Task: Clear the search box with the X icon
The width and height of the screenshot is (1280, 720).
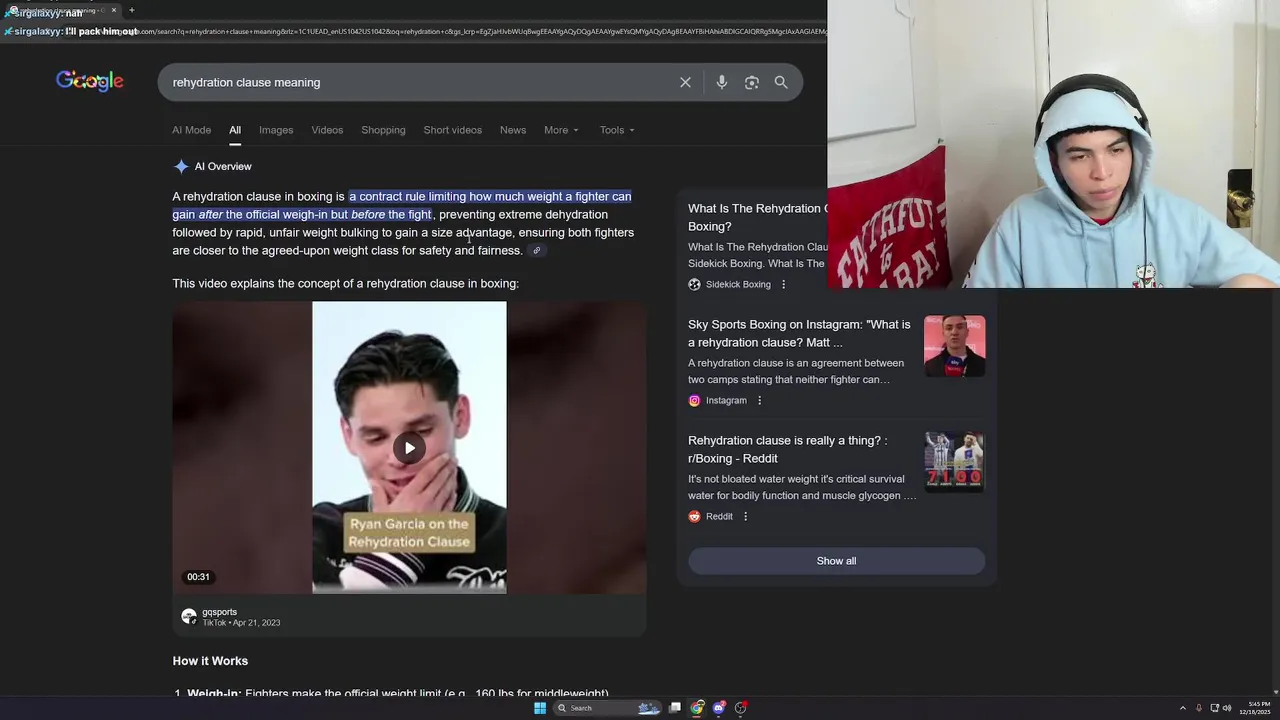Action: tap(685, 82)
